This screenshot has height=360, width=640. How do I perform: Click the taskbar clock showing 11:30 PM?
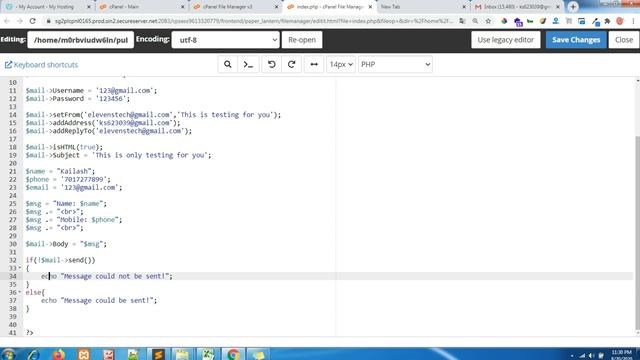[x=622, y=354]
